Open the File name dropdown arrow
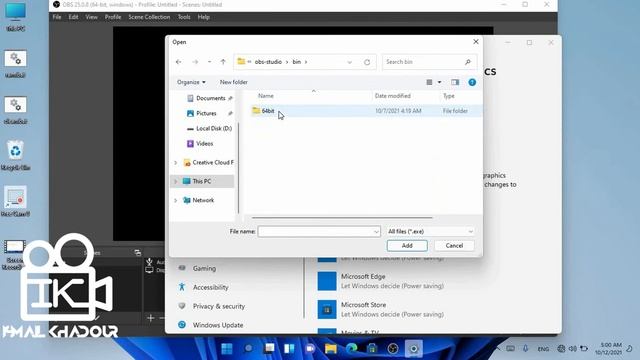 [376, 231]
